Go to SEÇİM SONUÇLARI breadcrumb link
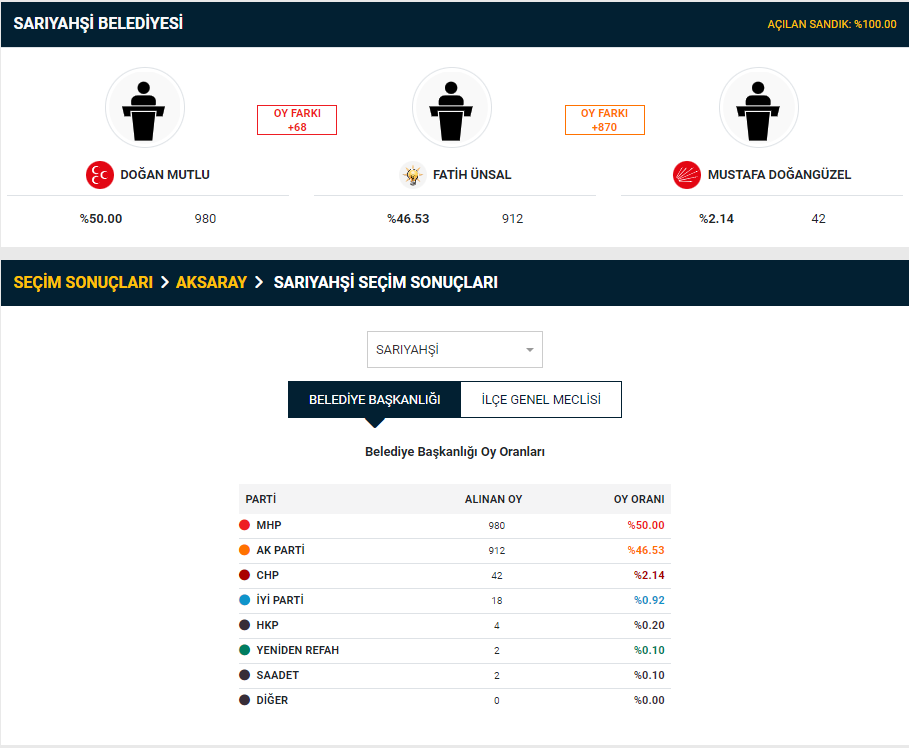This screenshot has height=748, width=909. click(x=83, y=282)
